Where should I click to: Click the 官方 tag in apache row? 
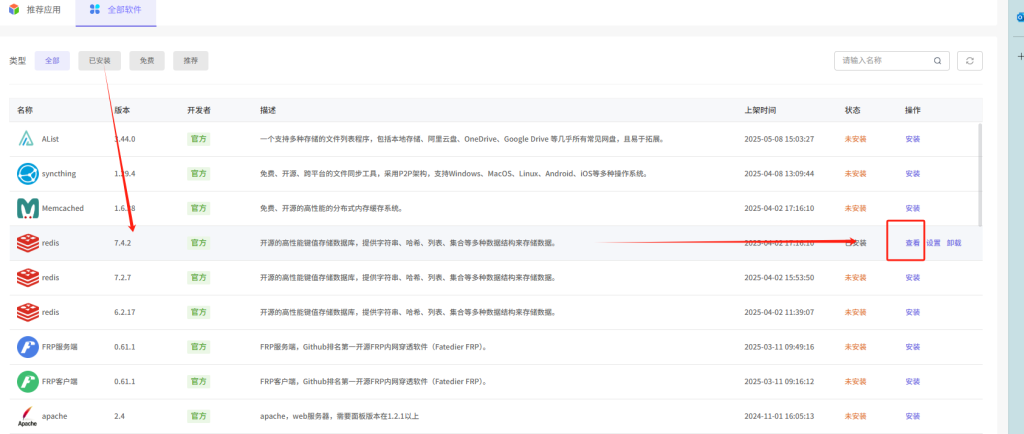(x=199, y=416)
